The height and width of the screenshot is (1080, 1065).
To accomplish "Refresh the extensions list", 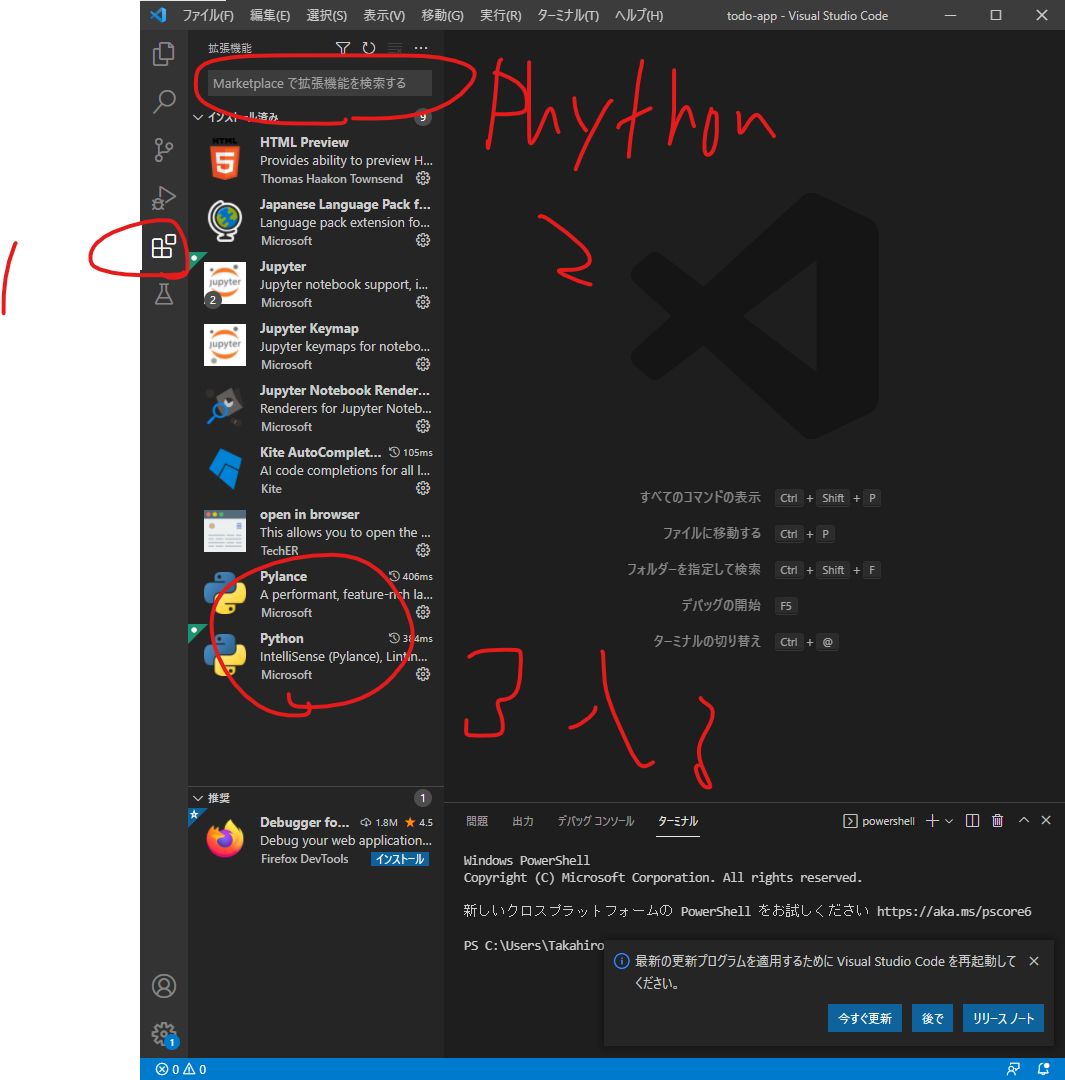I will click(368, 47).
